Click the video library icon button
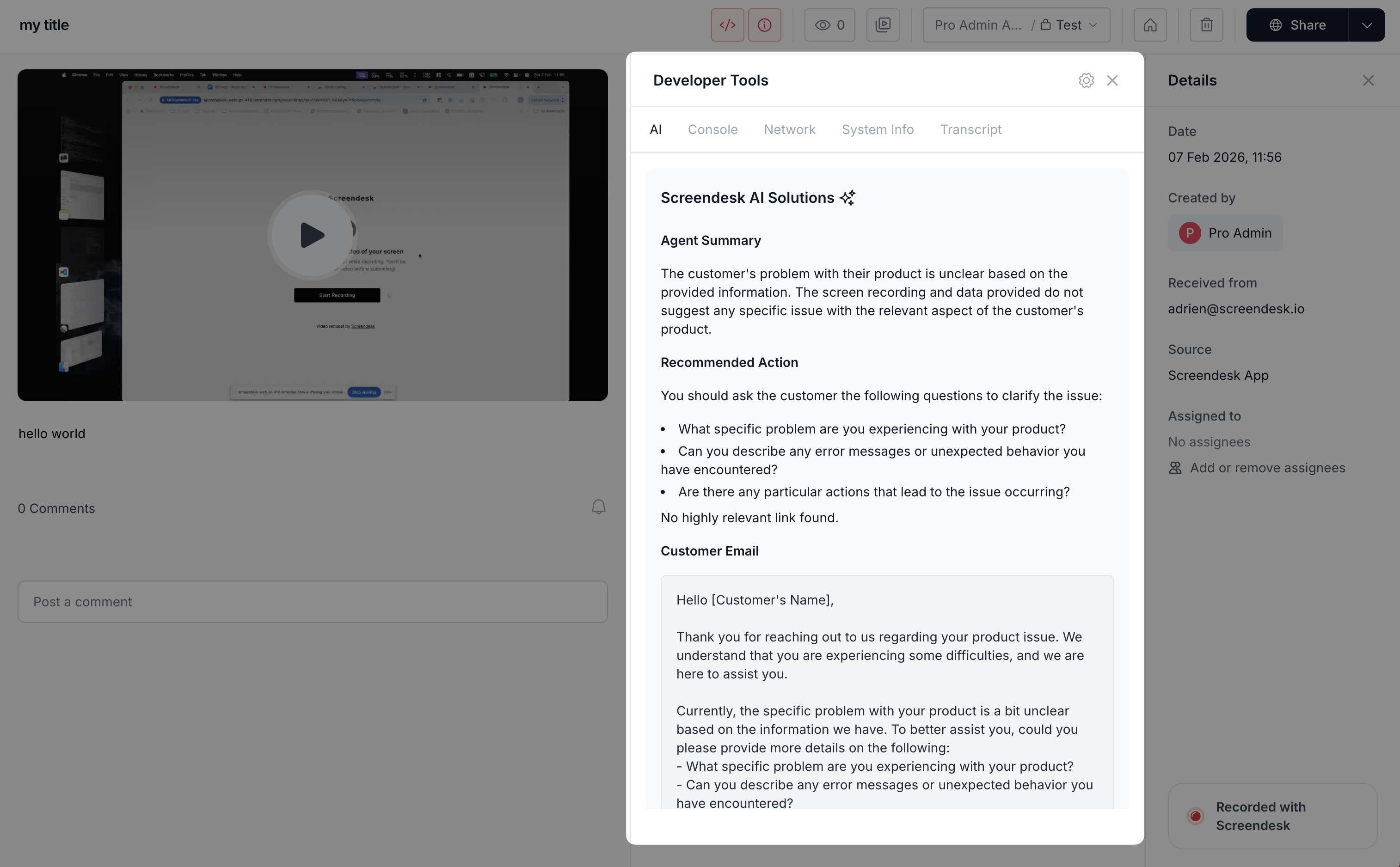Screen dimensions: 1400x867 (x=883, y=25)
